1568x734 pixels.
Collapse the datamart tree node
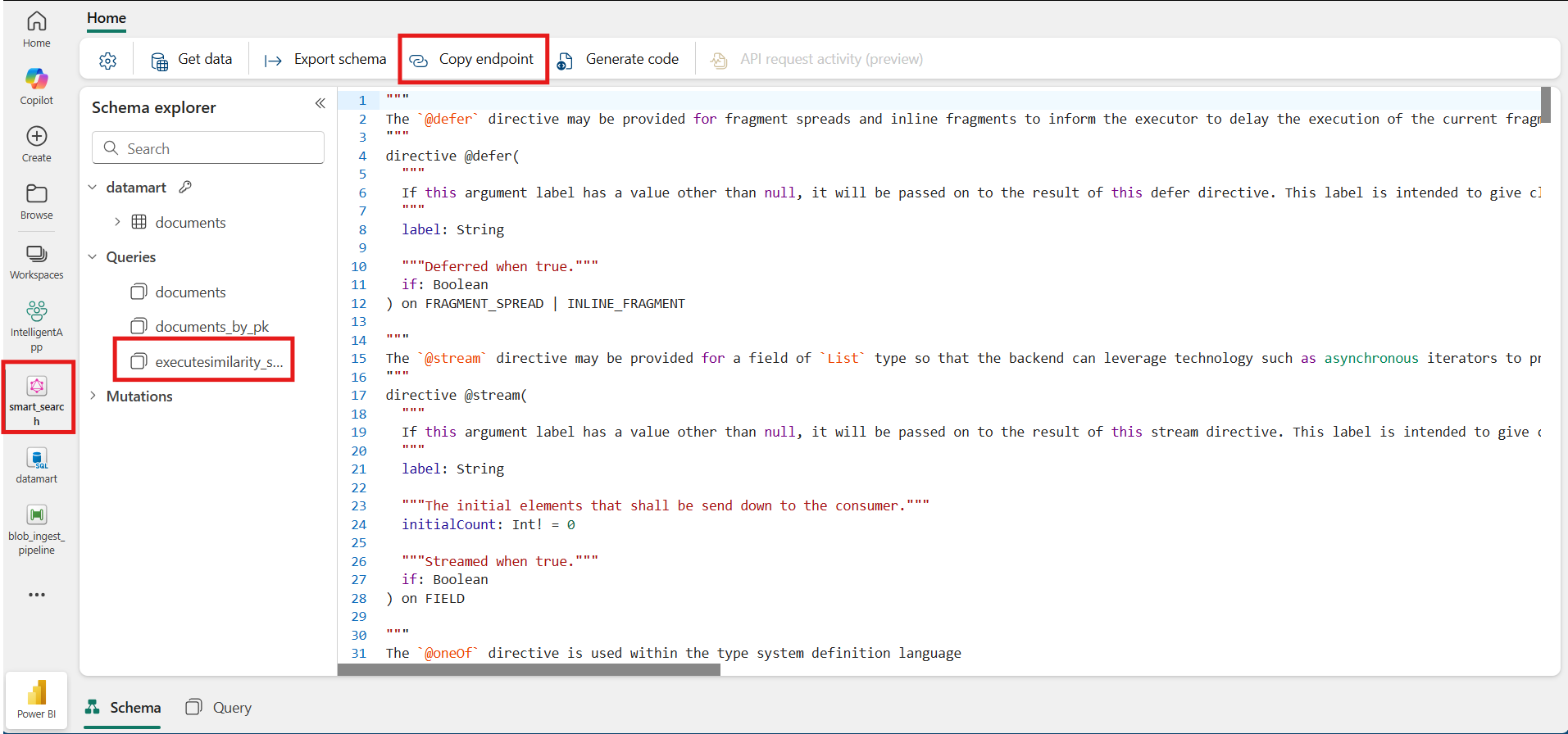point(93,188)
